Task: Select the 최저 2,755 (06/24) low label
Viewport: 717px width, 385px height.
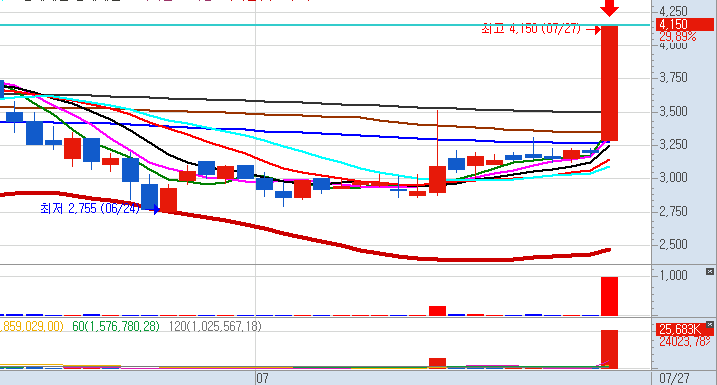Action: coord(90,209)
